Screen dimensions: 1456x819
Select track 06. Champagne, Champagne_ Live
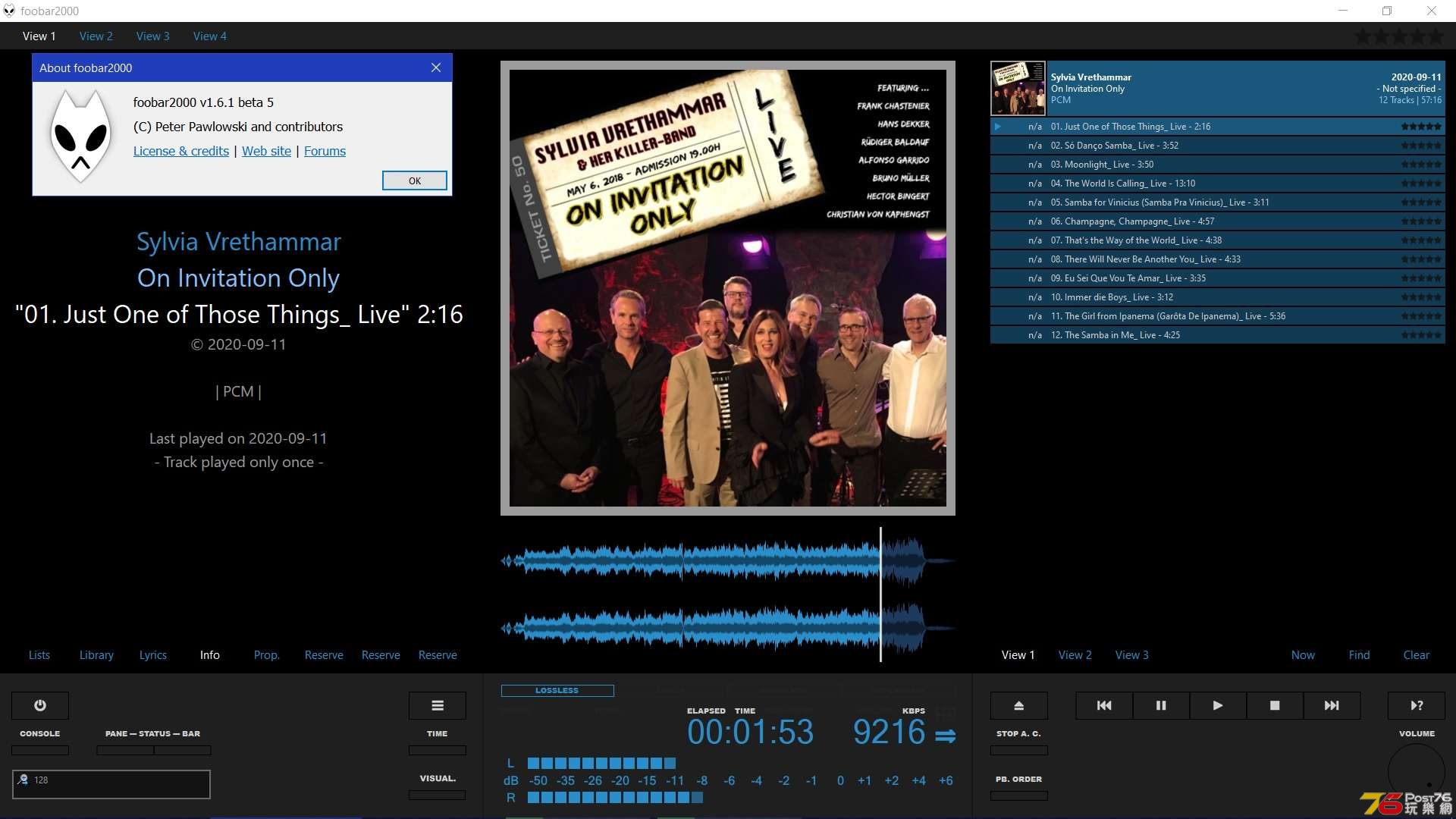[x=1217, y=221]
